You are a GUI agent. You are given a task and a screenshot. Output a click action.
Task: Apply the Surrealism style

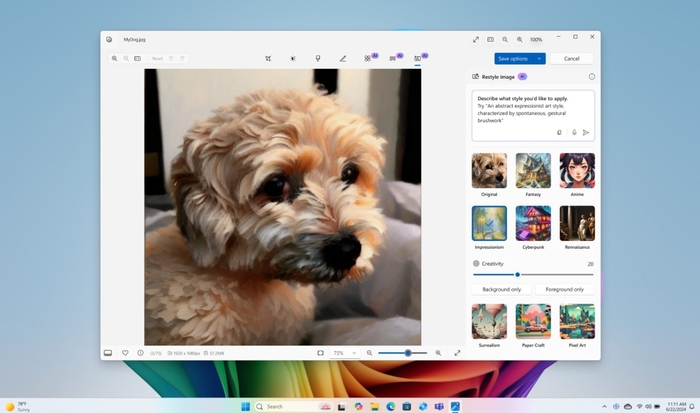click(x=489, y=321)
